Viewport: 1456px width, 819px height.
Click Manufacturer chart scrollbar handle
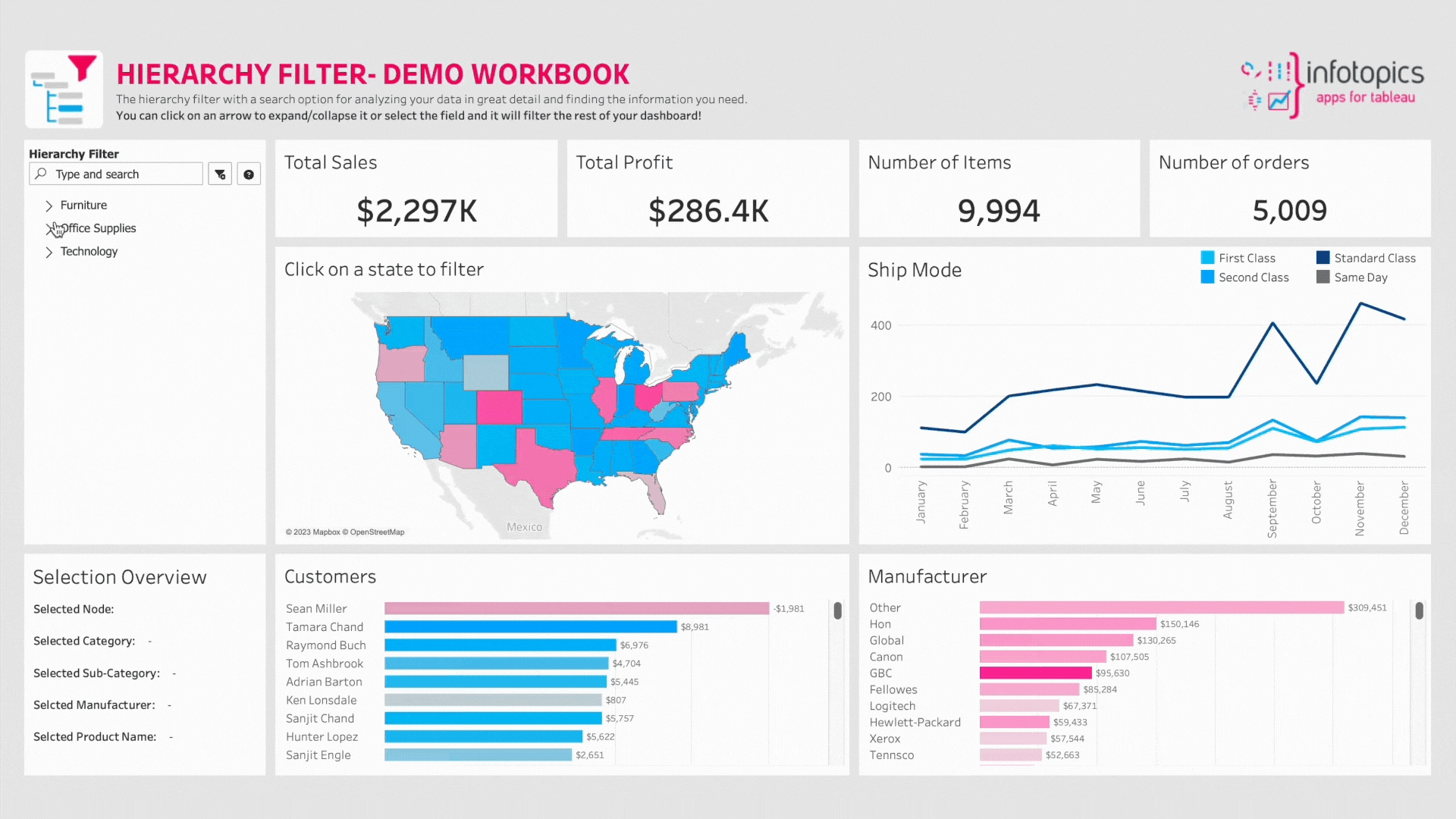coord(1419,610)
